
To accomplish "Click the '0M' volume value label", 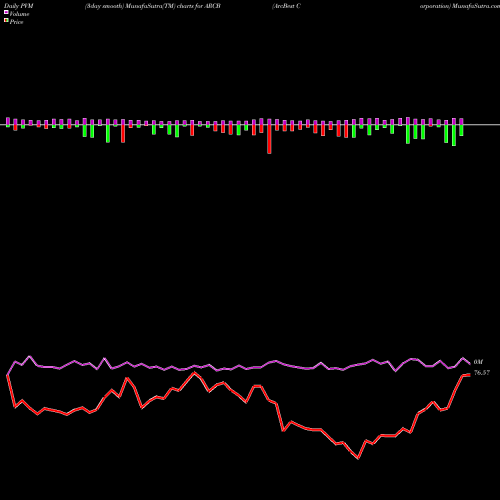I will coord(478,362).
